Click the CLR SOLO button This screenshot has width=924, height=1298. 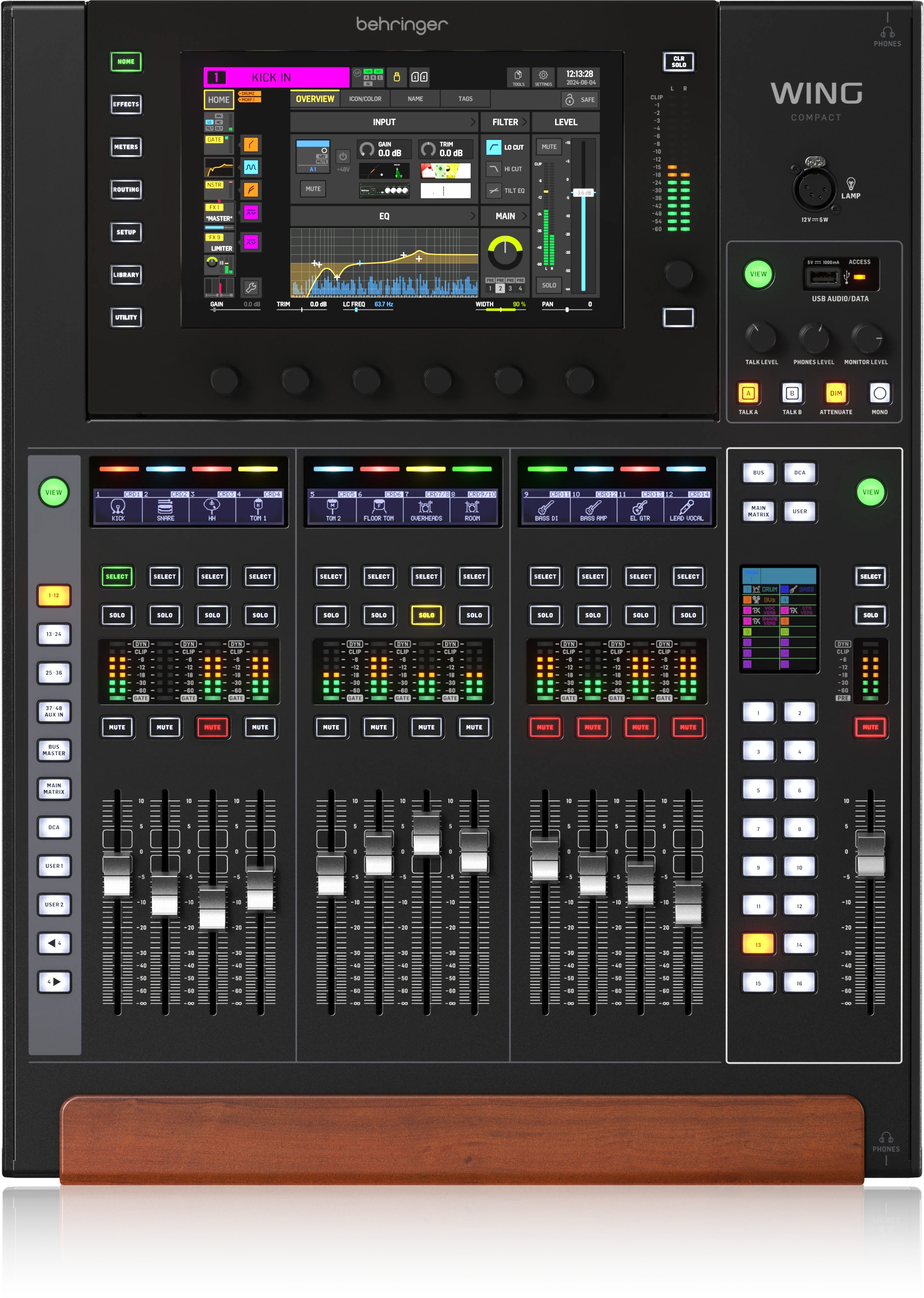pos(678,61)
